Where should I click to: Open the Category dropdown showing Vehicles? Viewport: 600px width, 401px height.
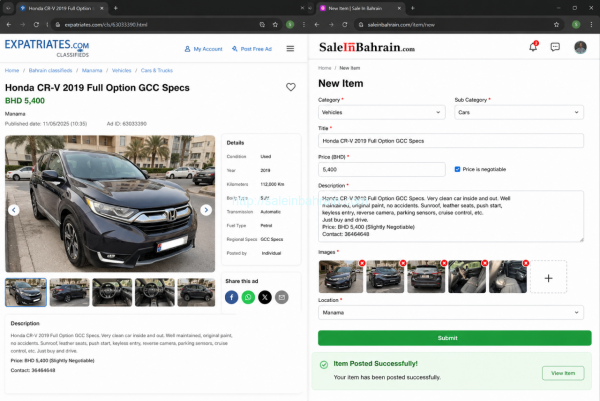tap(382, 112)
